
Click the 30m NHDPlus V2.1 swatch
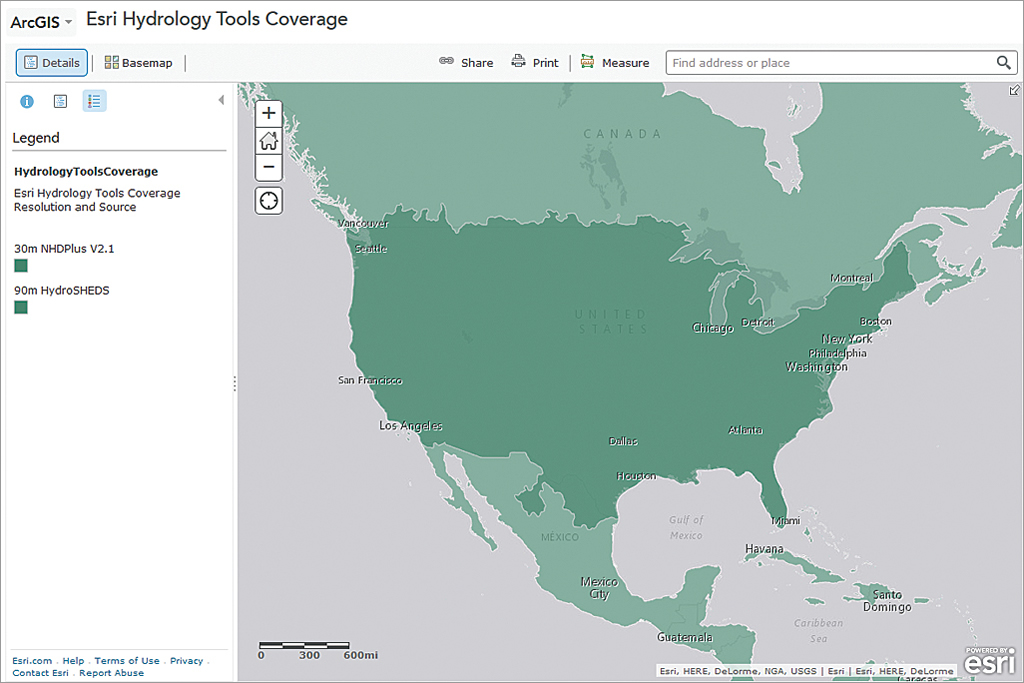tap(21, 265)
